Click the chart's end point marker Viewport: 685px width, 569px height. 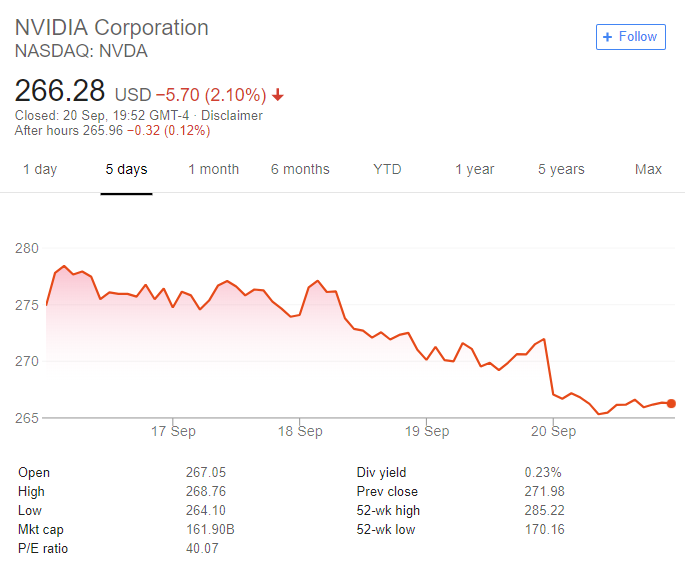pyautogui.click(x=671, y=403)
